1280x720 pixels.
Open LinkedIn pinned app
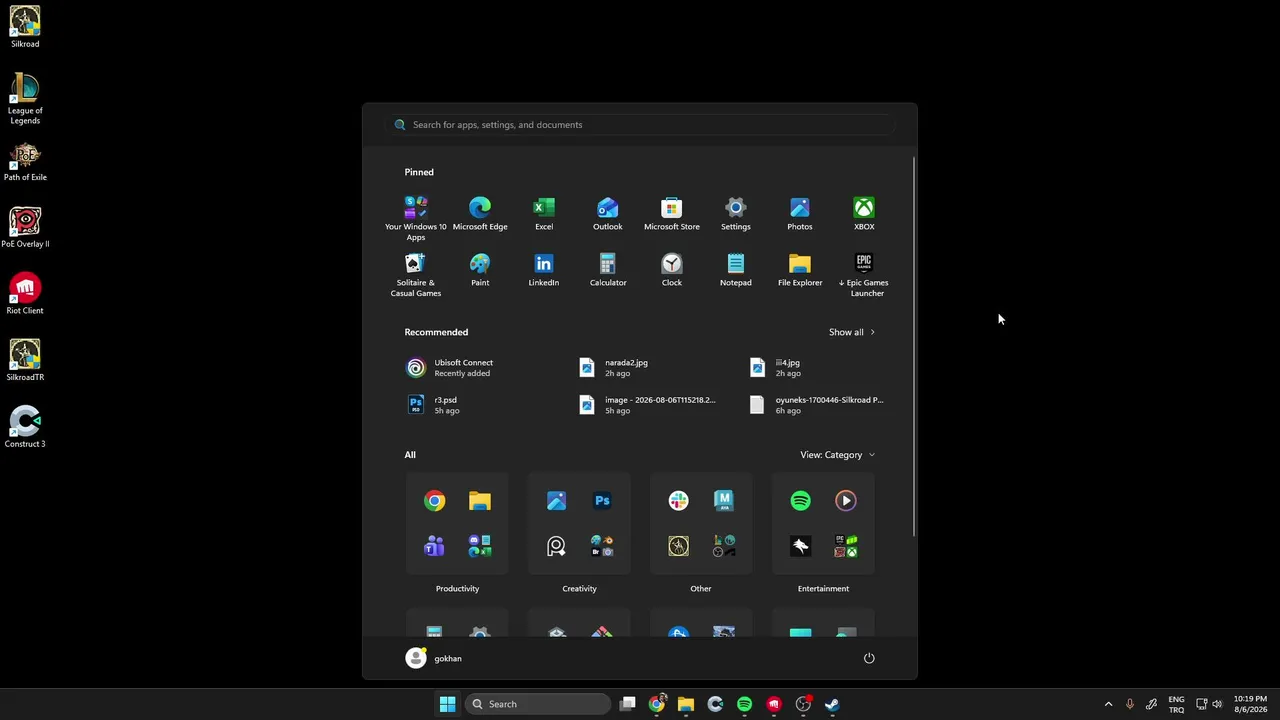(x=544, y=269)
